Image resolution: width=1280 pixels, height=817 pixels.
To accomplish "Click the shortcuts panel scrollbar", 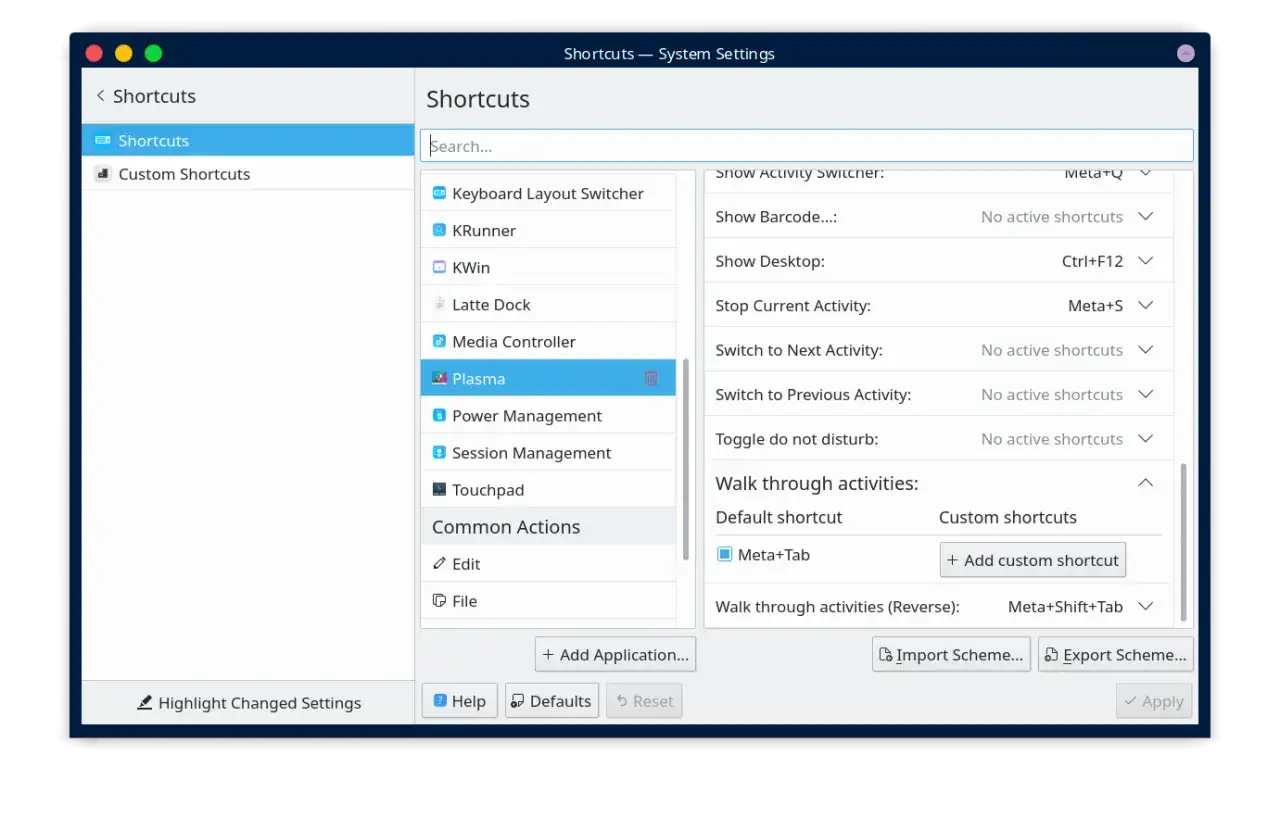I will (1184, 541).
